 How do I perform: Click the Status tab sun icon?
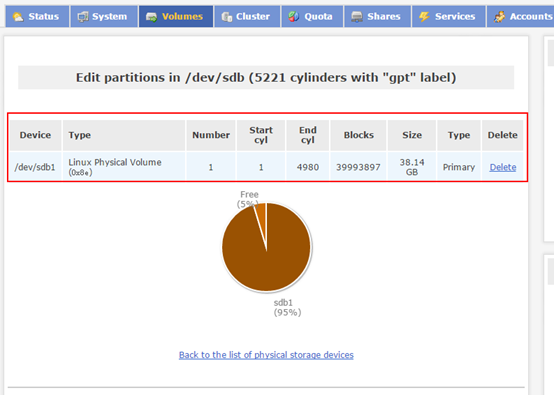(x=18, y=17)
